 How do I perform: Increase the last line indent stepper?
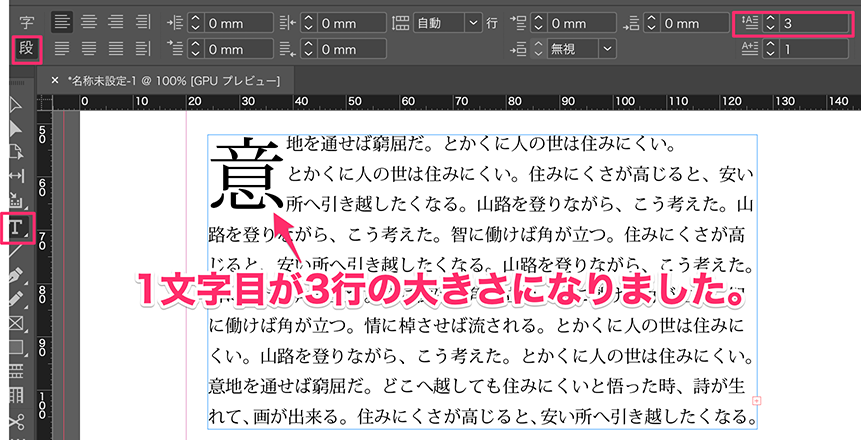309,44
